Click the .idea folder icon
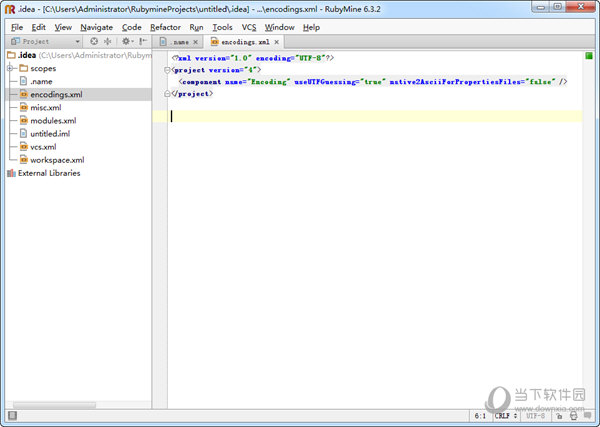Viewport: 600px width, 427px height. click(x=11, y=55)
